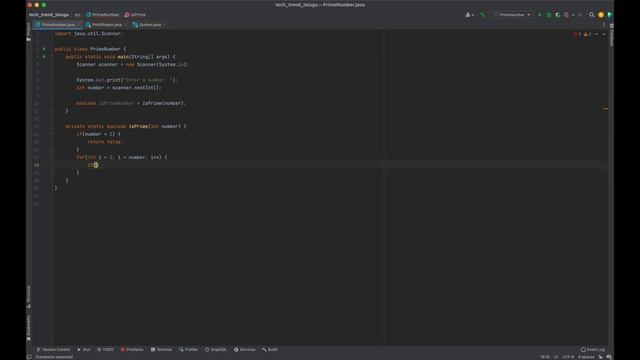Open the Terminal tool window
This screenshot has width=640, height=360.
(161, 349)
